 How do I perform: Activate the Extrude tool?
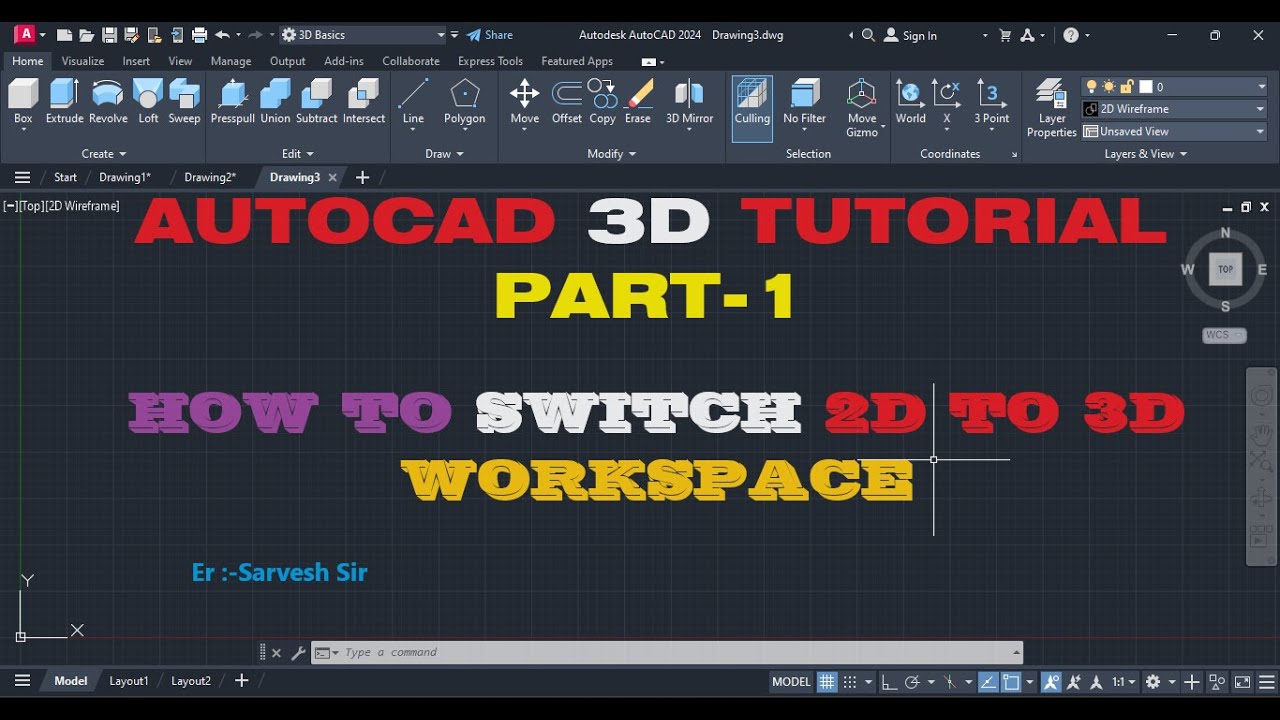(x=64, y=102)
